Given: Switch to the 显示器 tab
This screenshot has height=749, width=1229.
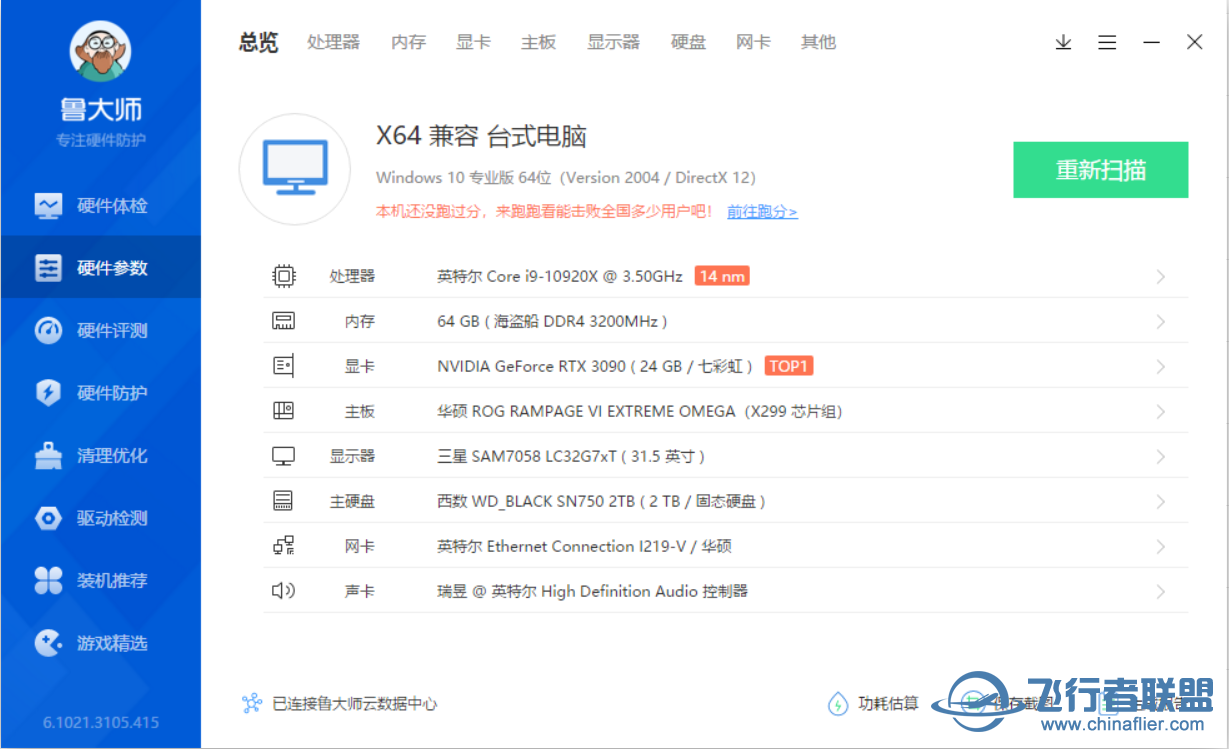Looking at the screenshot, I should (x=613, y=42).
